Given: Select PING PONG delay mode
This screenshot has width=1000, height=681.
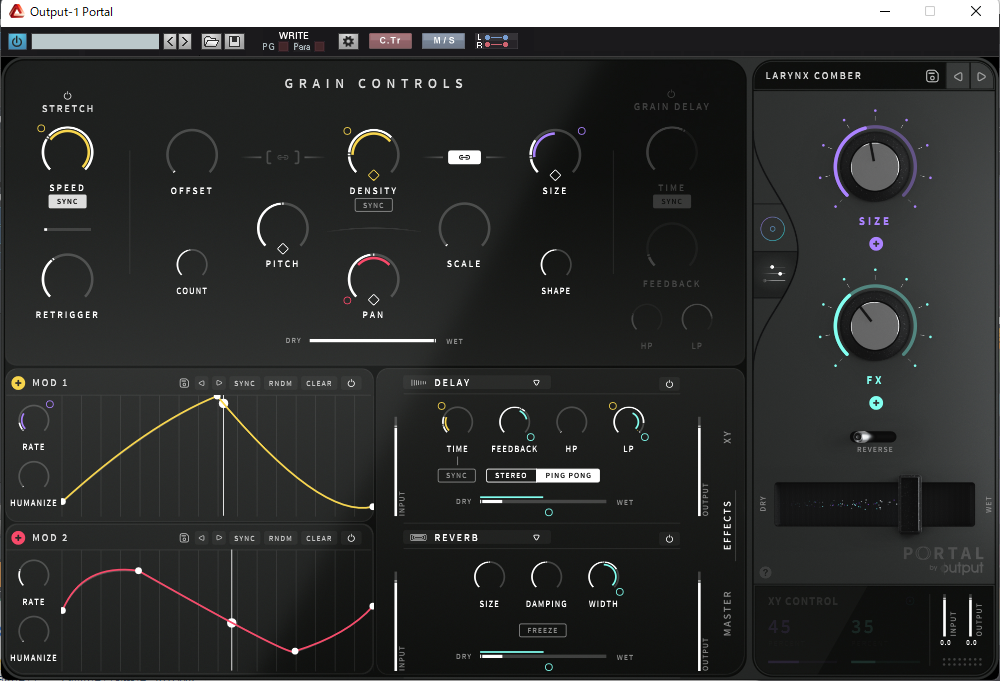Looking at the screenshot, I should click(568, 476).
